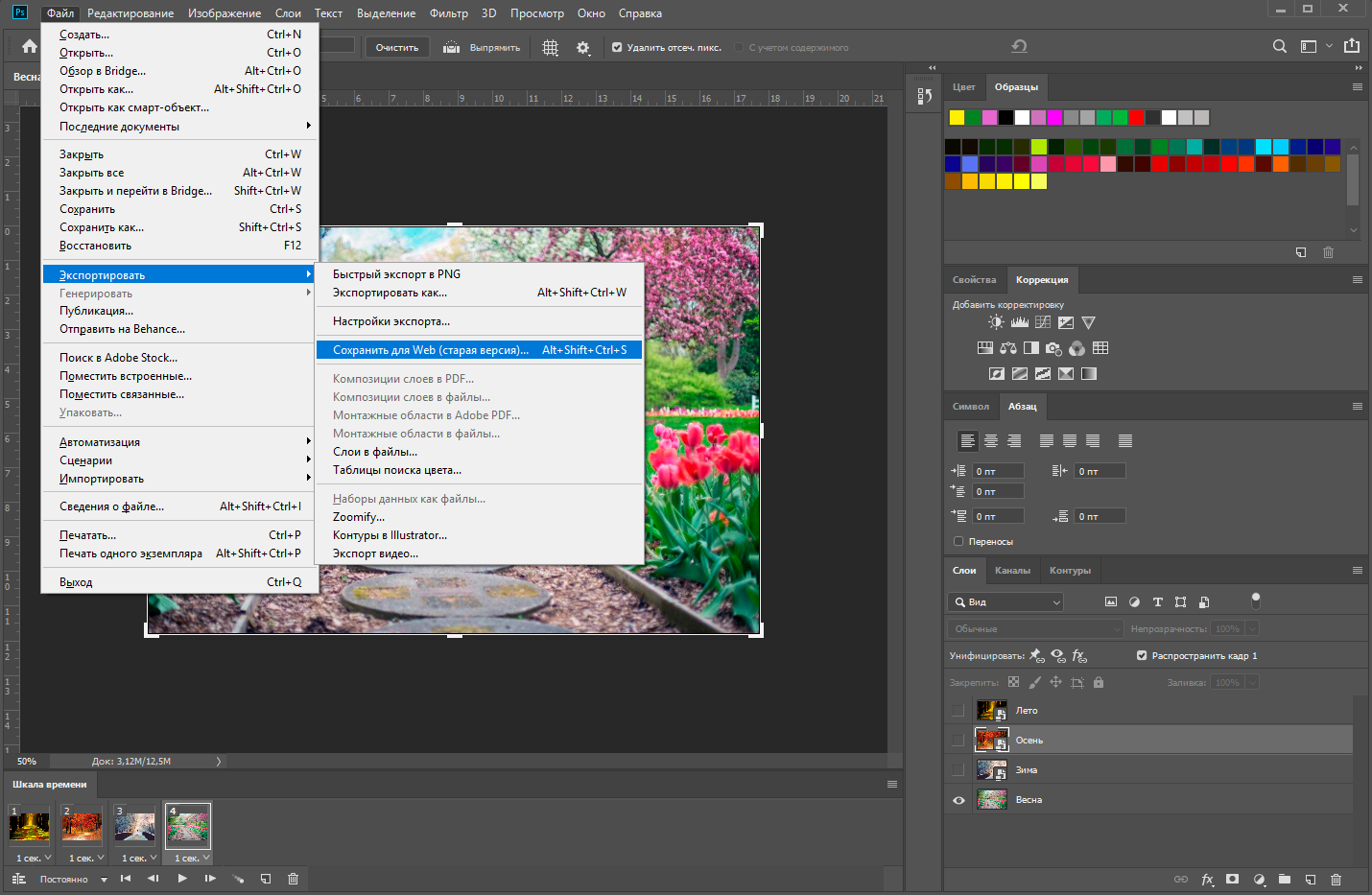The width and height of the screenshot is (1372, 895).
Task: Open the search magnifier icon
Action: pos(1279,47)
